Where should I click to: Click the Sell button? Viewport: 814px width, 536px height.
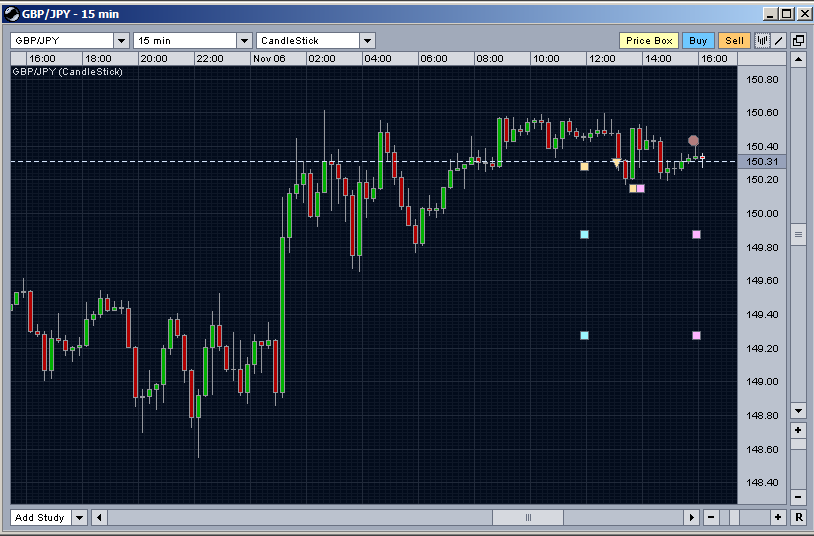click(x=734, y=41)
